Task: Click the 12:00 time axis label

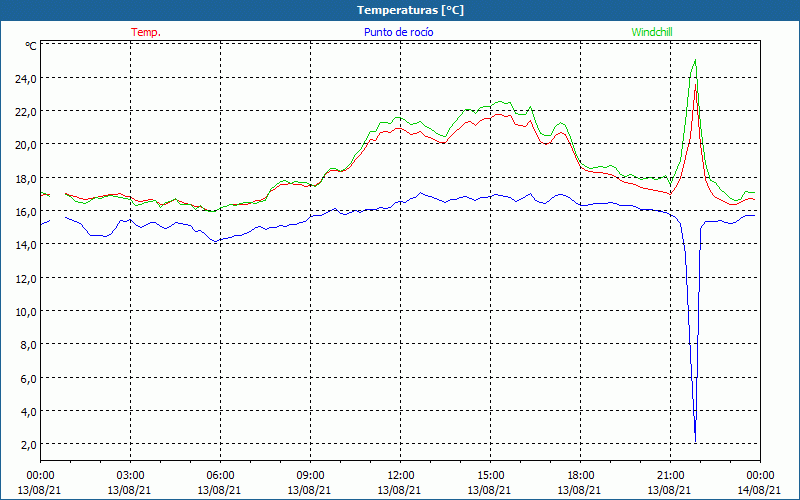Action: click(401, 476)
